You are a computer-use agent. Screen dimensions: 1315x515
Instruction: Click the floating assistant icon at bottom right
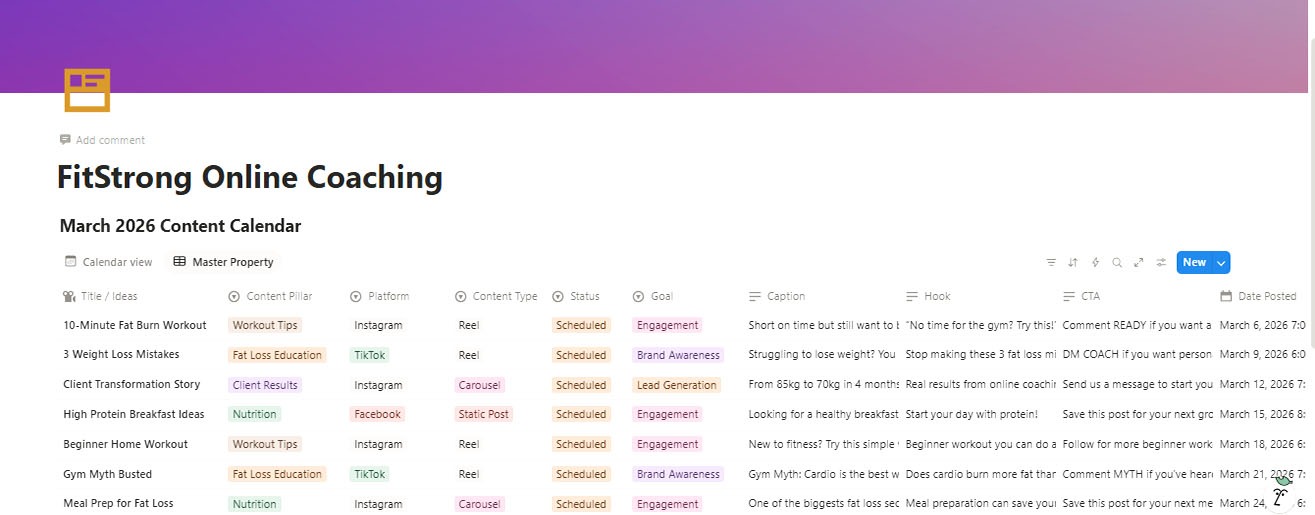tap(1280, 494)
